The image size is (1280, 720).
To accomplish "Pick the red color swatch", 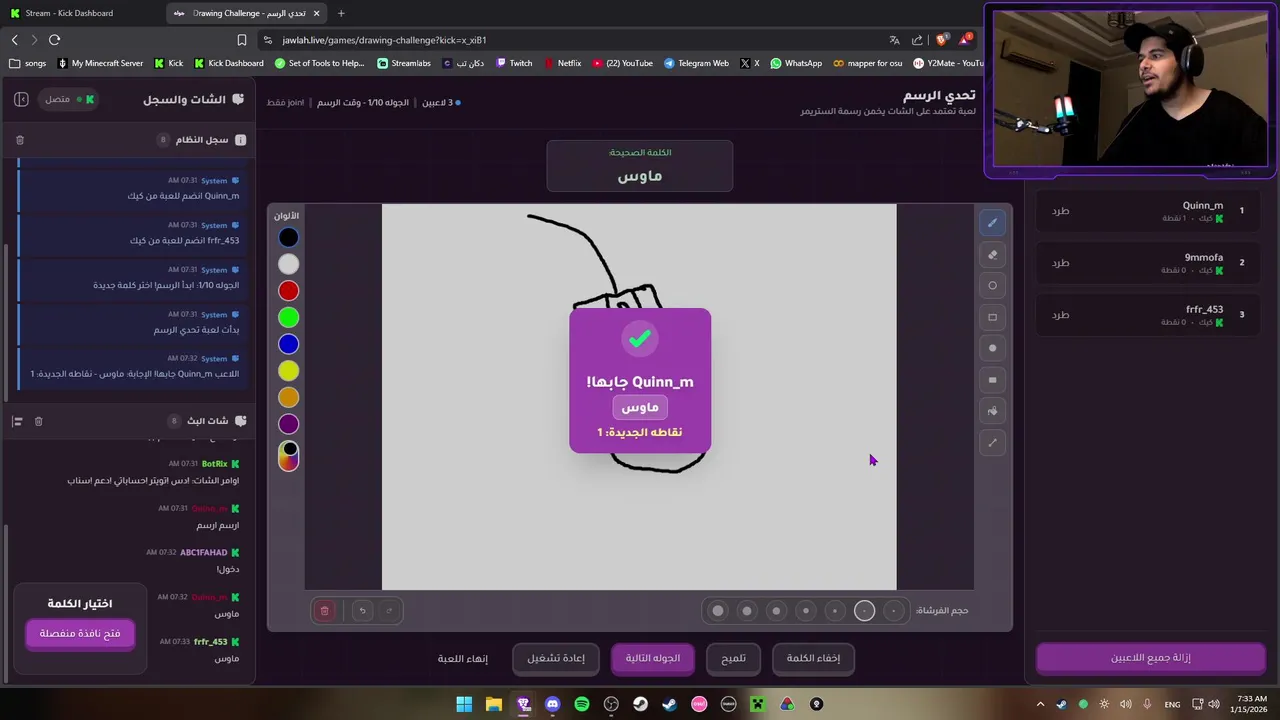I will coord(288,291).
